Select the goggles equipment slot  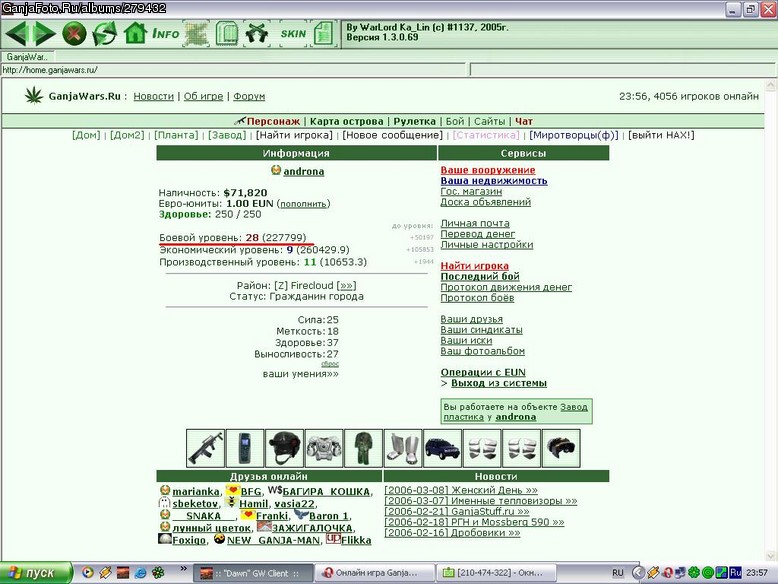(x=561, y=449)
